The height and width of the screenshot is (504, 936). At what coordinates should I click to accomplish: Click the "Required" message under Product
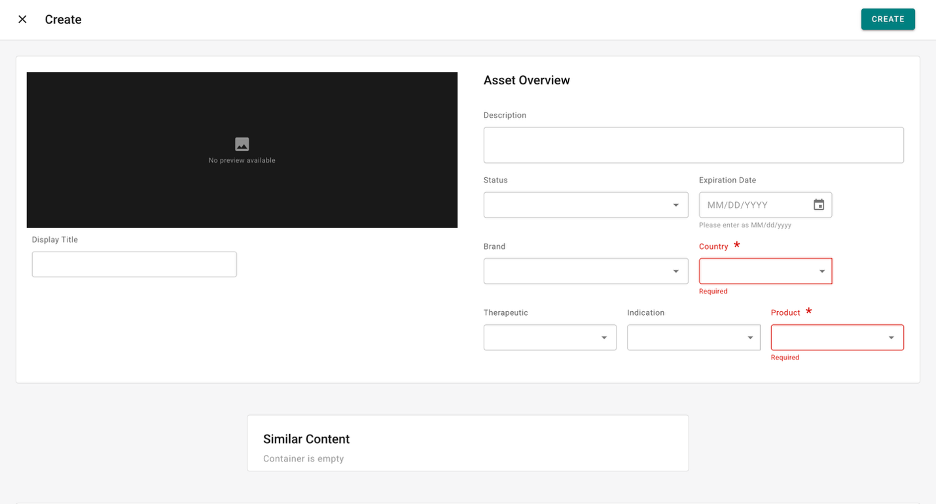784,358
